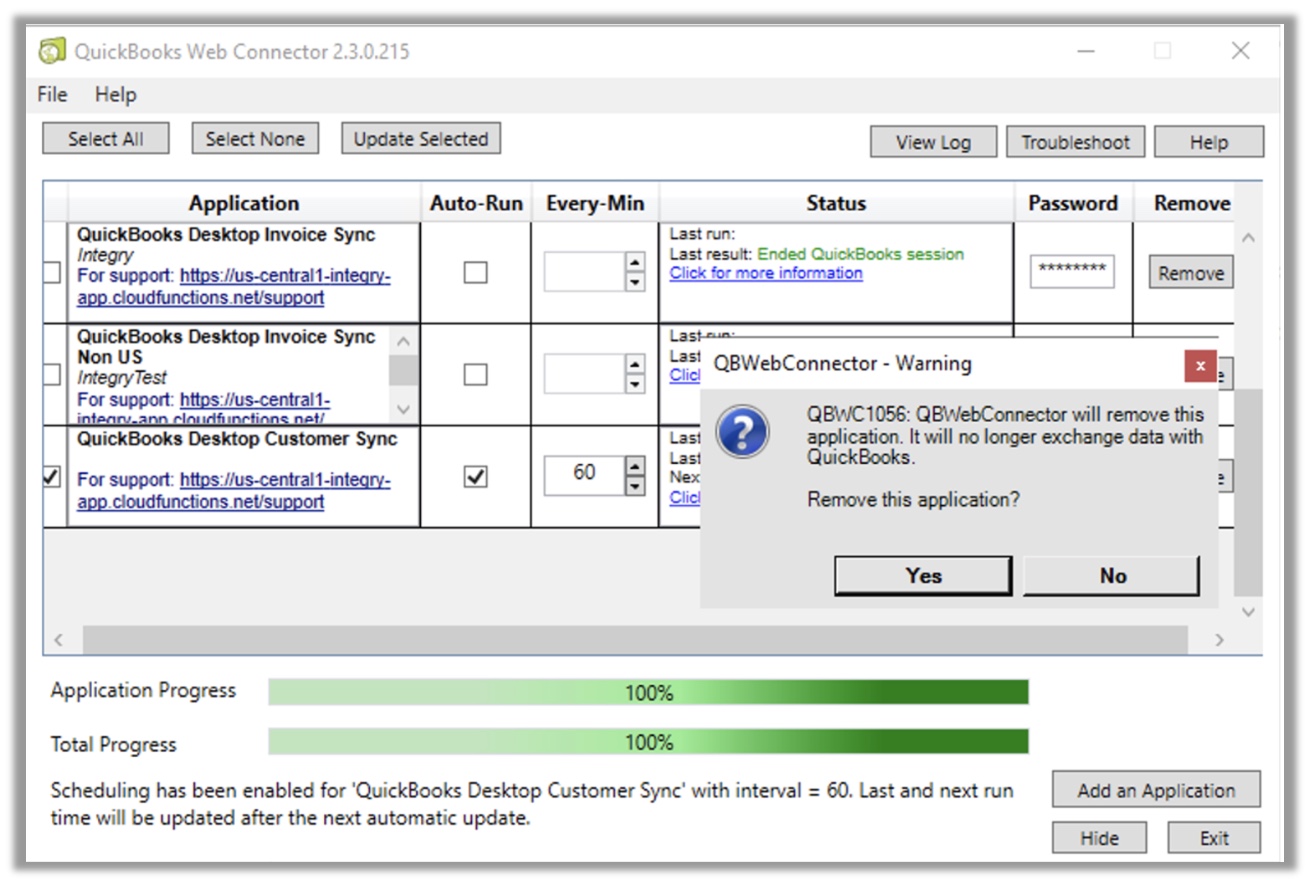Click the Troubleshoot button
The image size is (1310, 882).
(x=1075, y=142)
